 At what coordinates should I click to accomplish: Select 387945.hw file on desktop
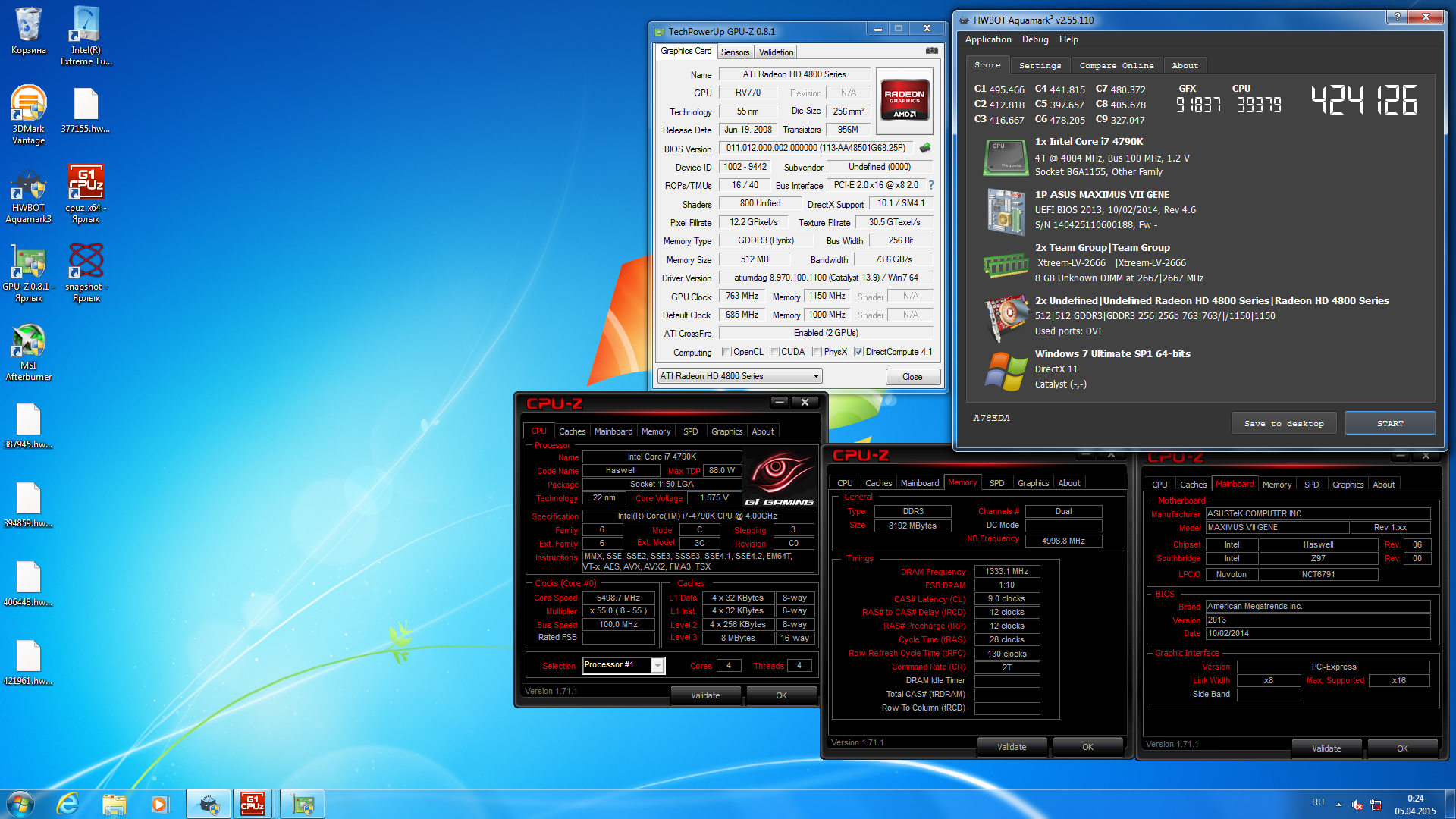28,426
